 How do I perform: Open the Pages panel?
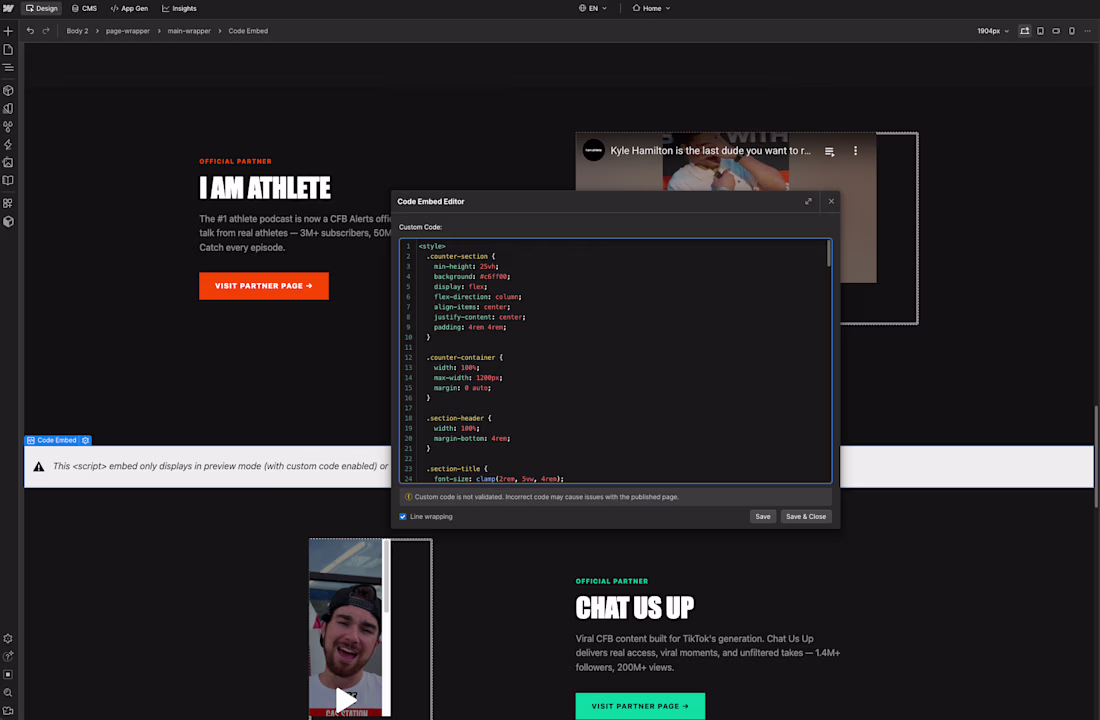pos(8,50)
